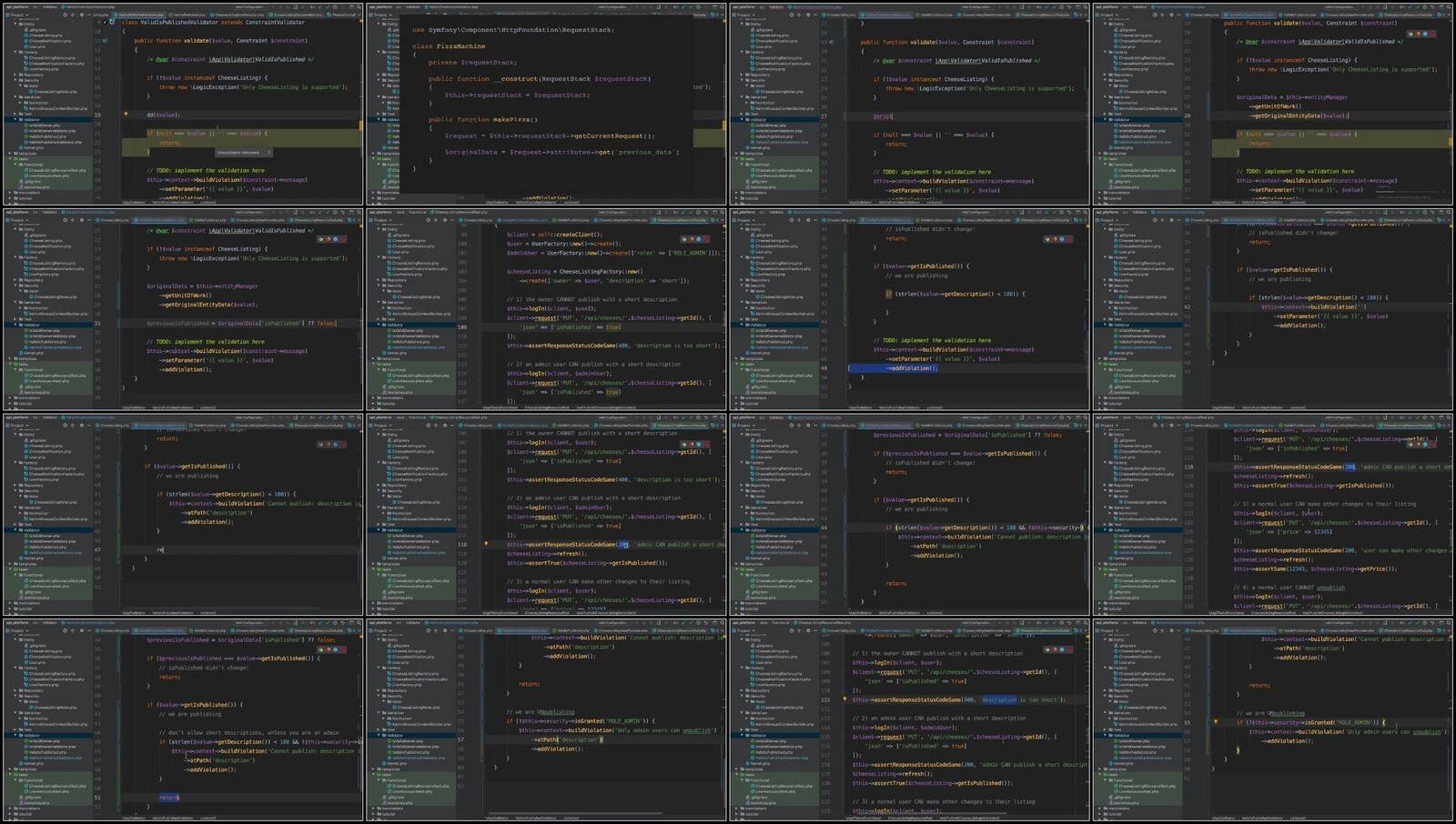Click the 'previous_data' string in the code
Image resolution: width=1456 pixels, height=824 pixels.
644,152
